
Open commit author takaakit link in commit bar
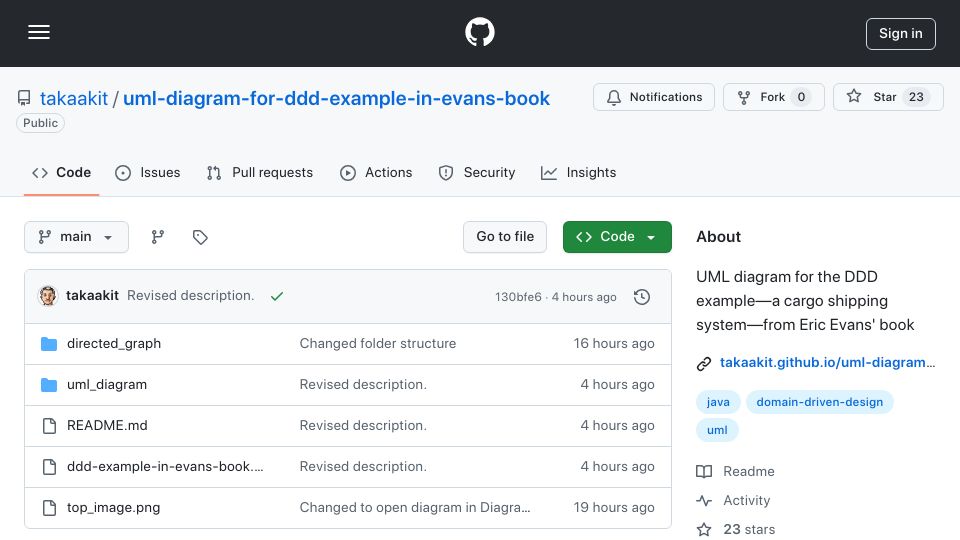pyautogui.click(x=92, y=296)
